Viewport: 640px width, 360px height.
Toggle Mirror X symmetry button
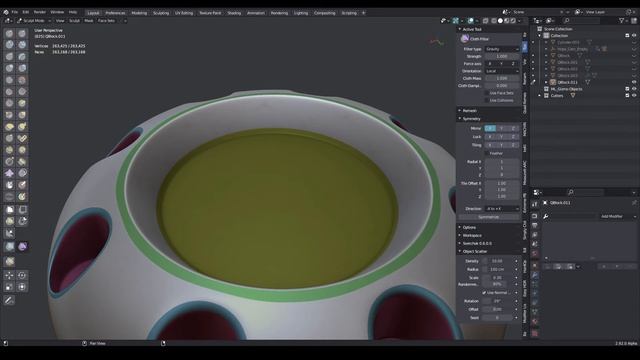[x=490, y=128]
